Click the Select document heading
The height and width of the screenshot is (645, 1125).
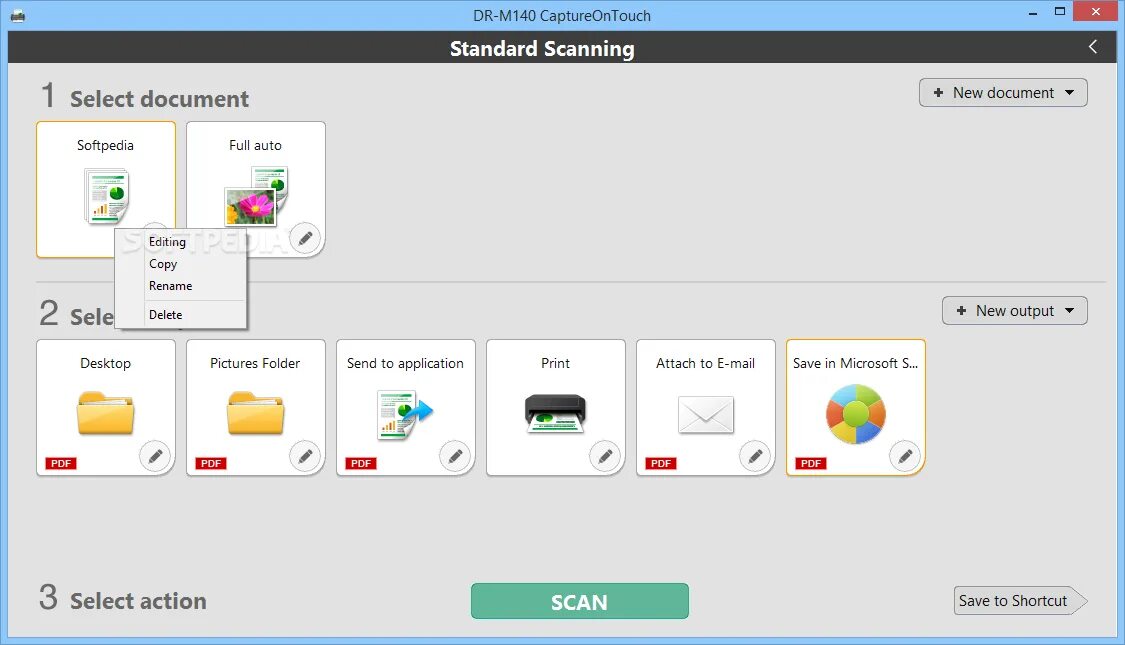pyautogui.click(x=159, y=99)
